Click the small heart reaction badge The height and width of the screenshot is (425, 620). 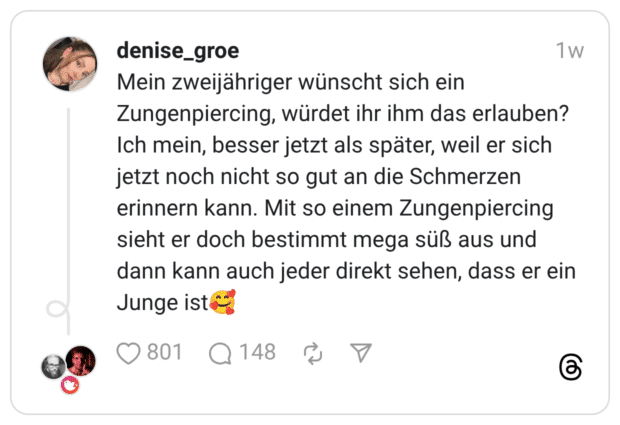[70, 384]
